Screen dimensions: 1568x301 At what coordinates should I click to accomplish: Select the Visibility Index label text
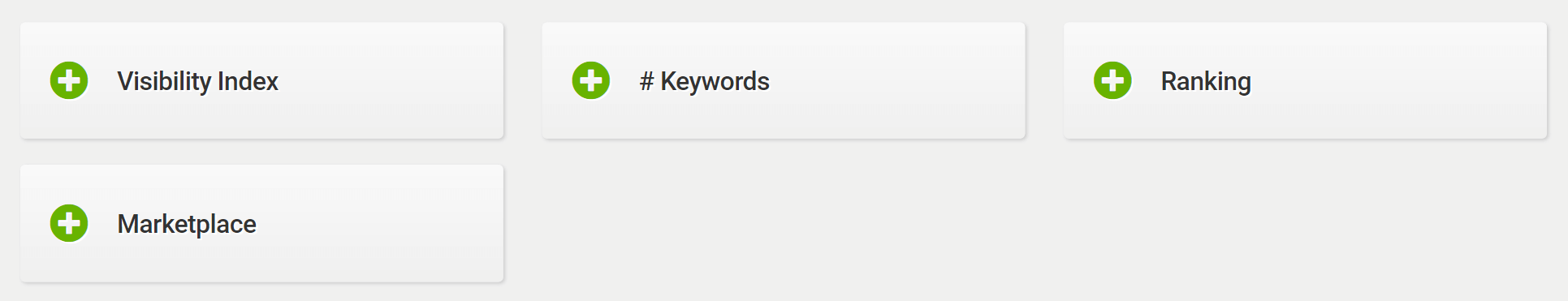pos(197,81)
